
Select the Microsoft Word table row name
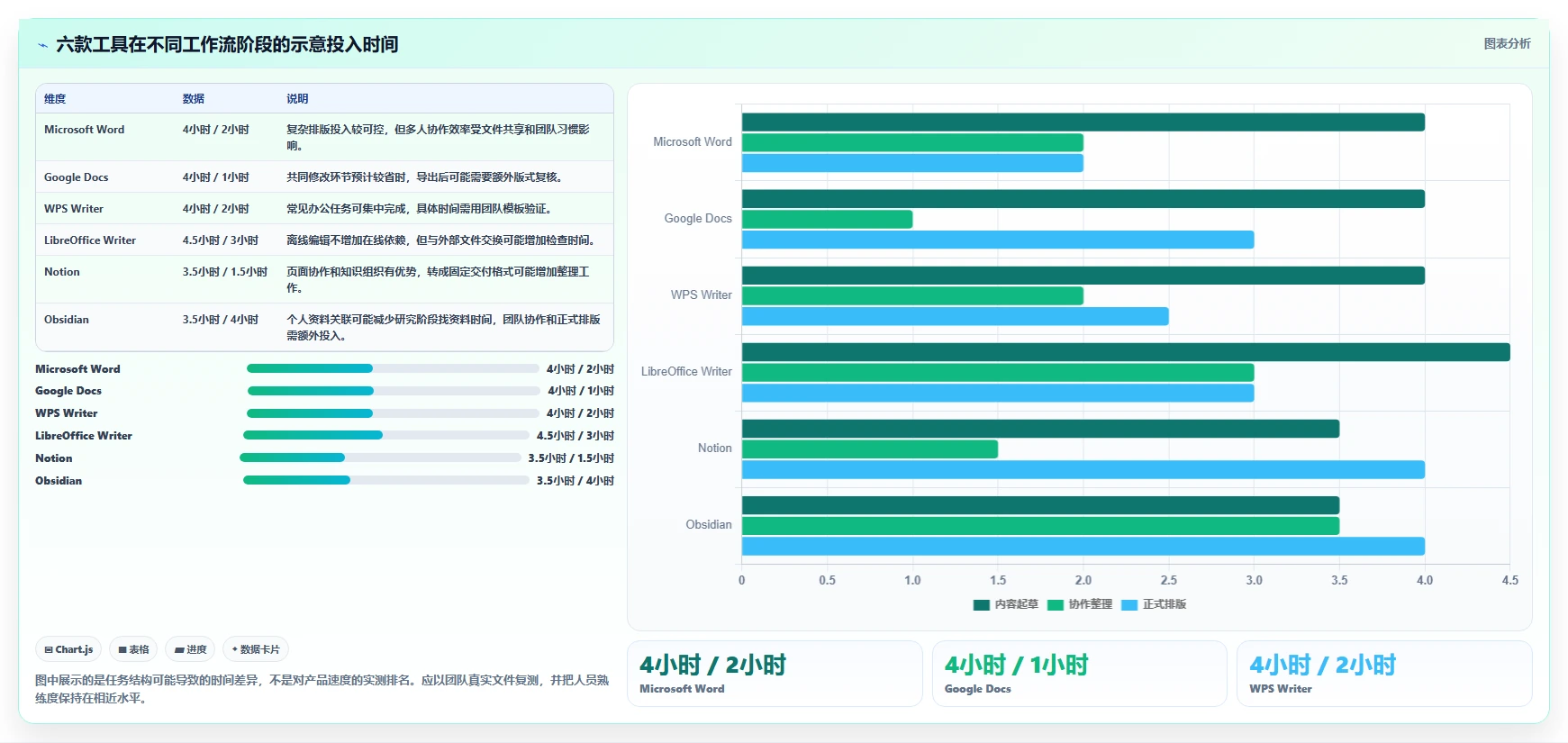(85, 130)
